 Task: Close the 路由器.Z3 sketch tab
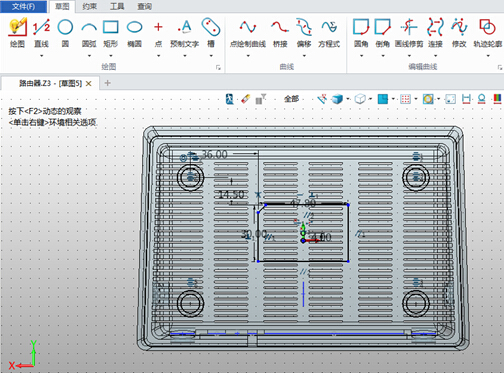[x=89, y=84]
